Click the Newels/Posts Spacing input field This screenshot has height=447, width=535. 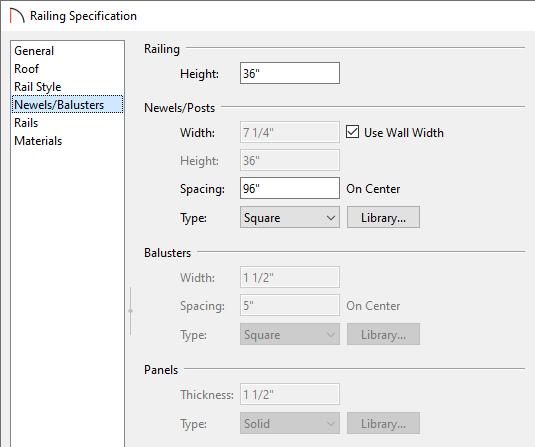click(290, 188)
